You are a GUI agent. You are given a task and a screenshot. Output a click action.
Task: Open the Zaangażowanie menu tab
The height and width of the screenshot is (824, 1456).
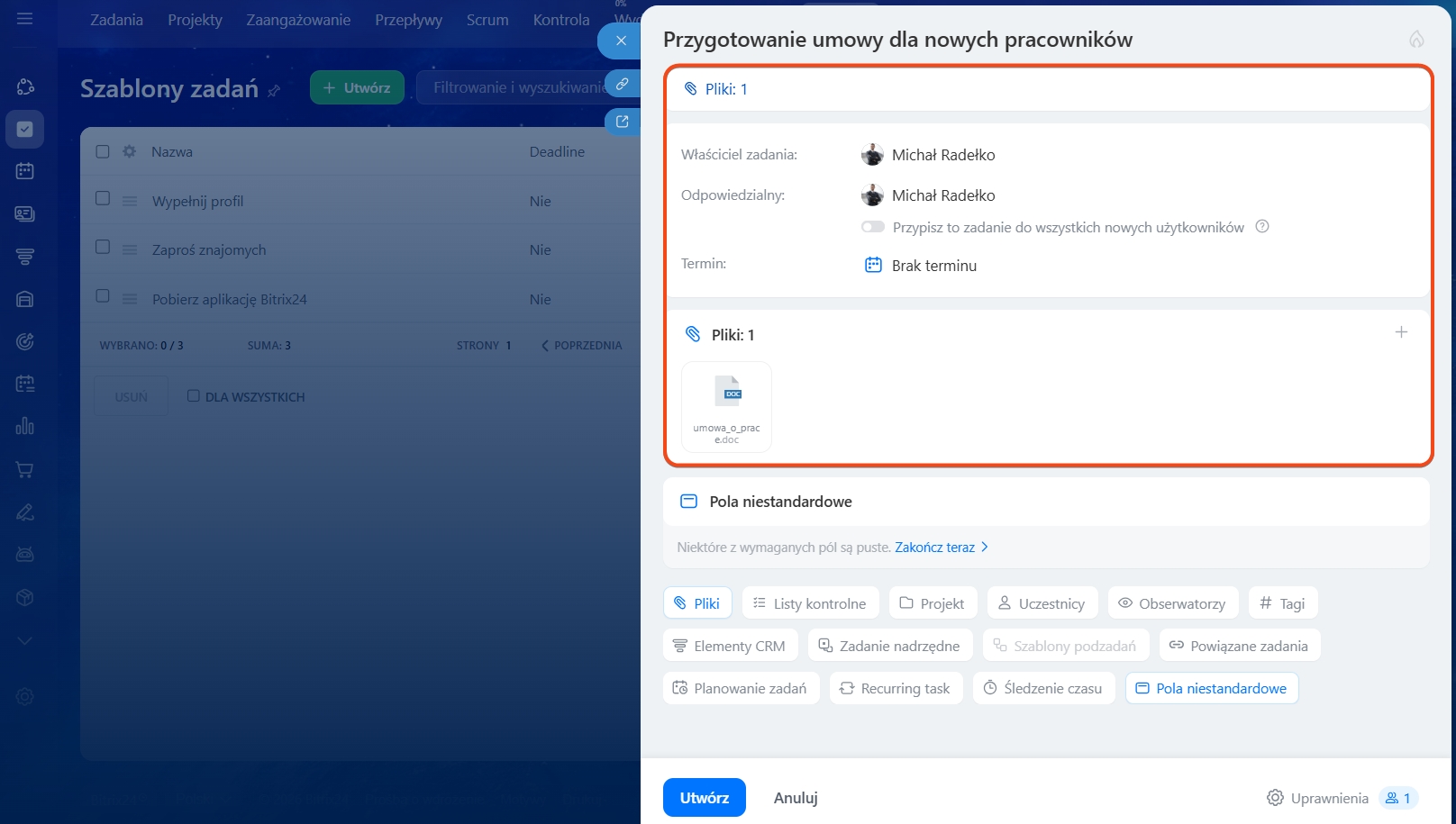click(x=298, y=20)
